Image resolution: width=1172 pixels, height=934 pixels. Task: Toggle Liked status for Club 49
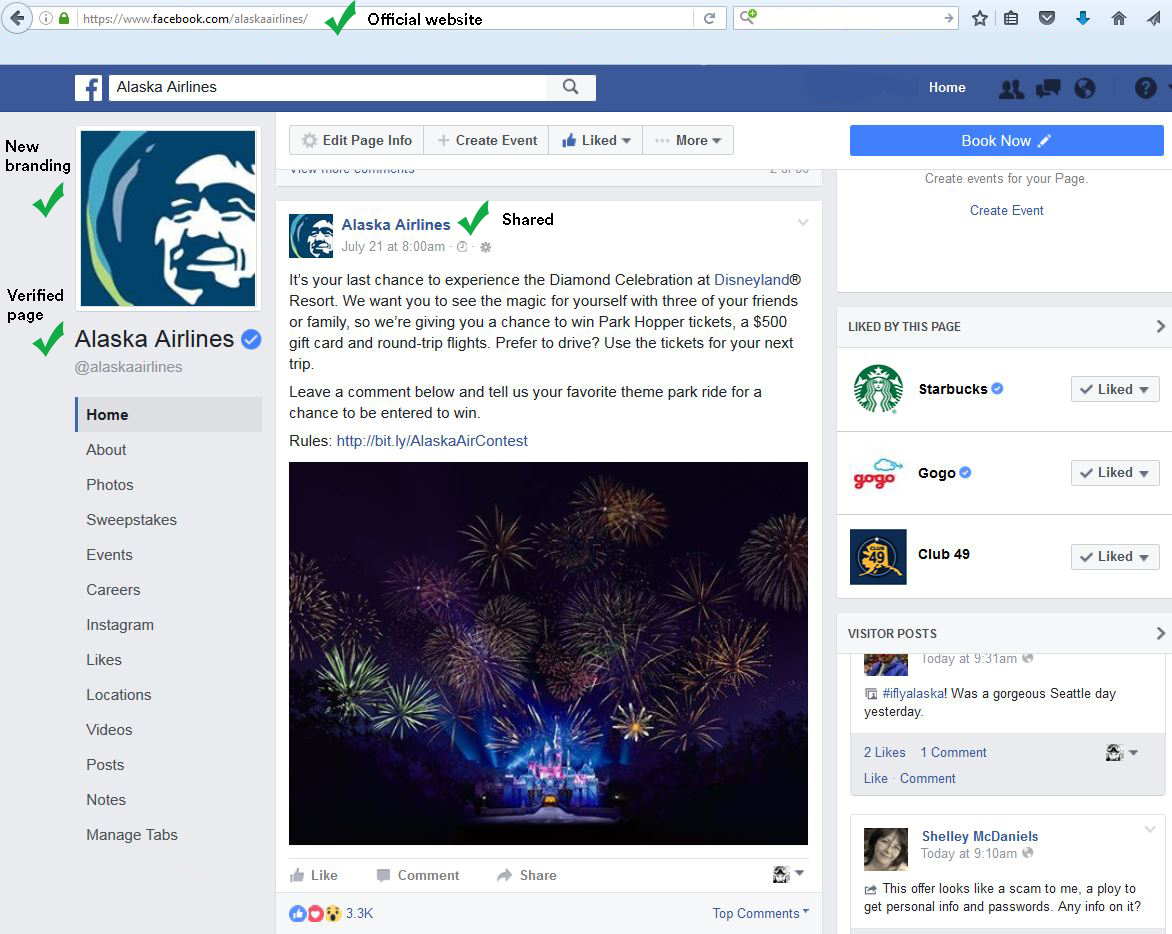(1114, 556)
